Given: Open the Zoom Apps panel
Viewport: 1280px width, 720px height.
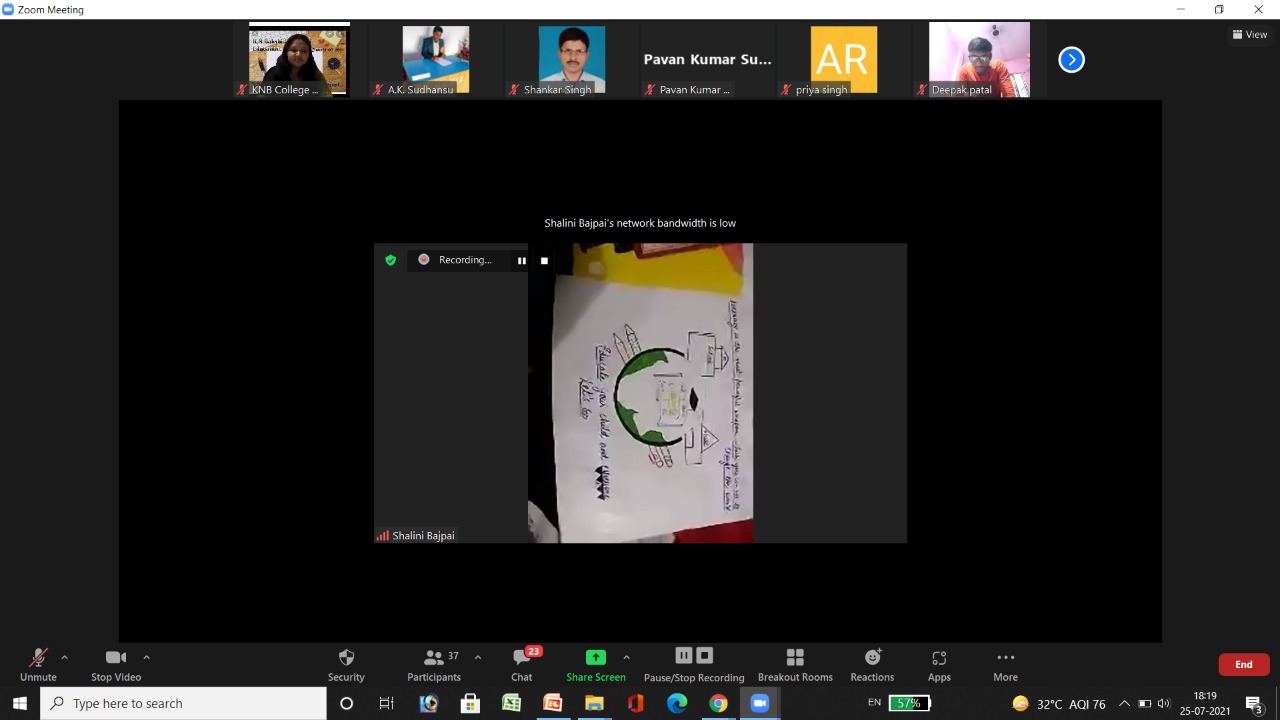Looking at the screenshot, I should point(939,665).
